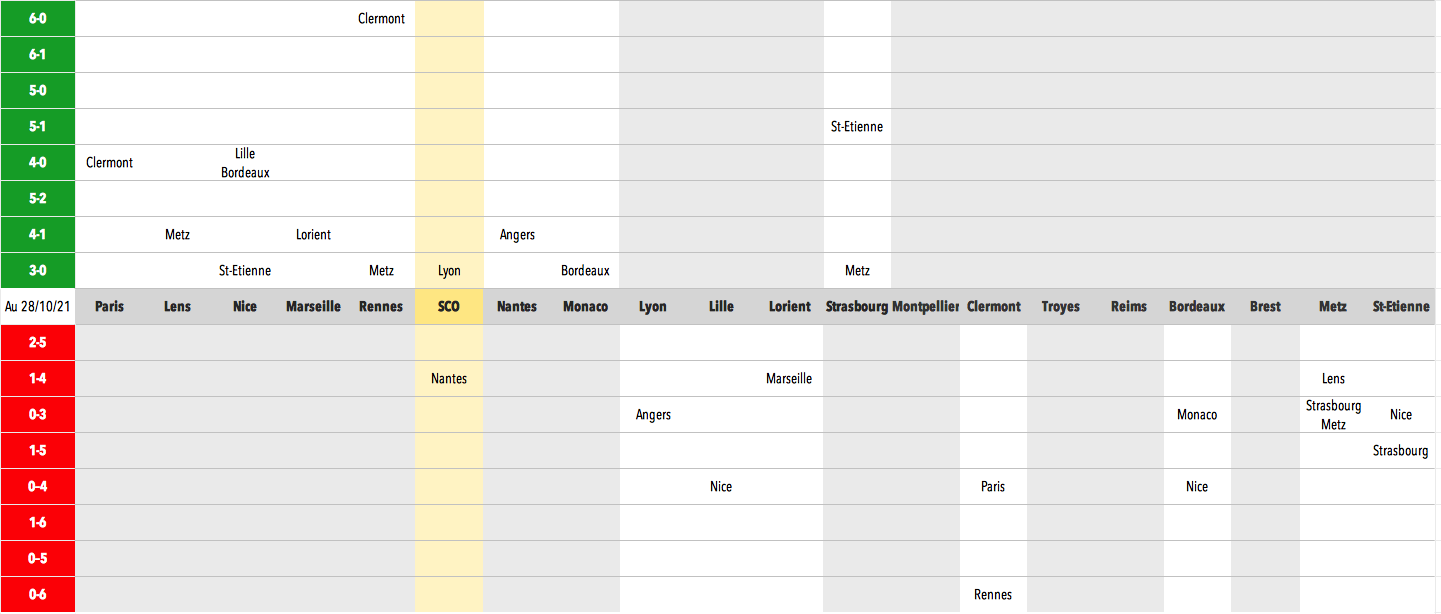Click the 'Au 28/10/21' date cell
This screenshot has width=1441, height=614.
pyautogui.click(x=37, y=307)
